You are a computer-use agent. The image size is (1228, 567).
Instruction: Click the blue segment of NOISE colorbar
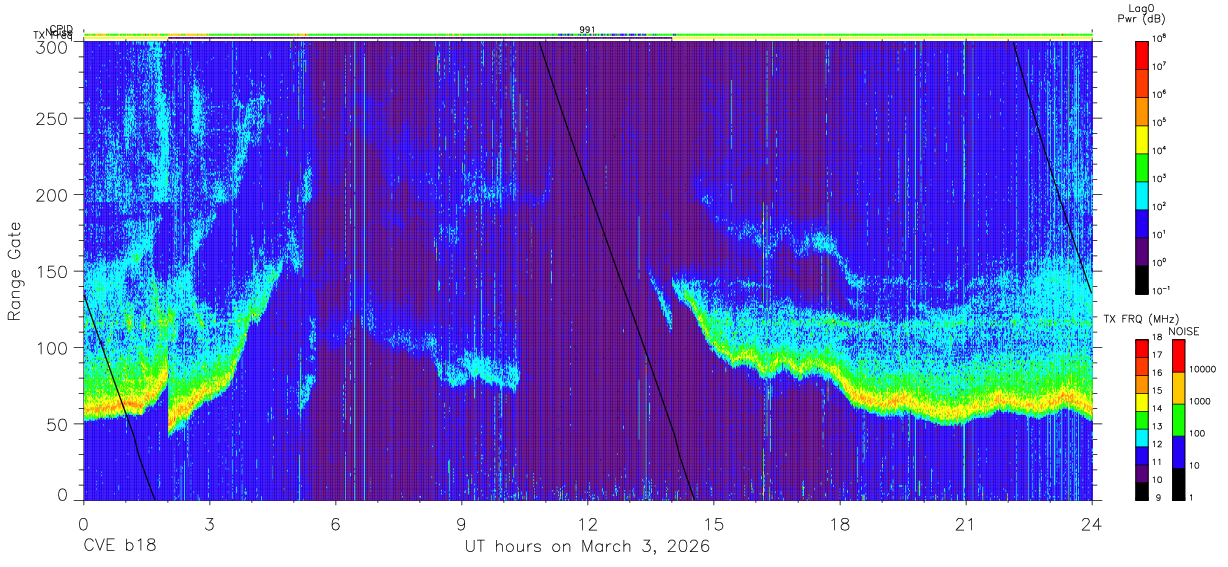tap(1179, 451)
